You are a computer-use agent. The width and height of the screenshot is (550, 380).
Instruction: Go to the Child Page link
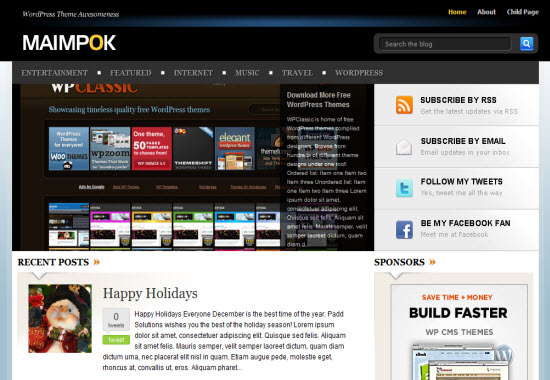pos(522,12)
